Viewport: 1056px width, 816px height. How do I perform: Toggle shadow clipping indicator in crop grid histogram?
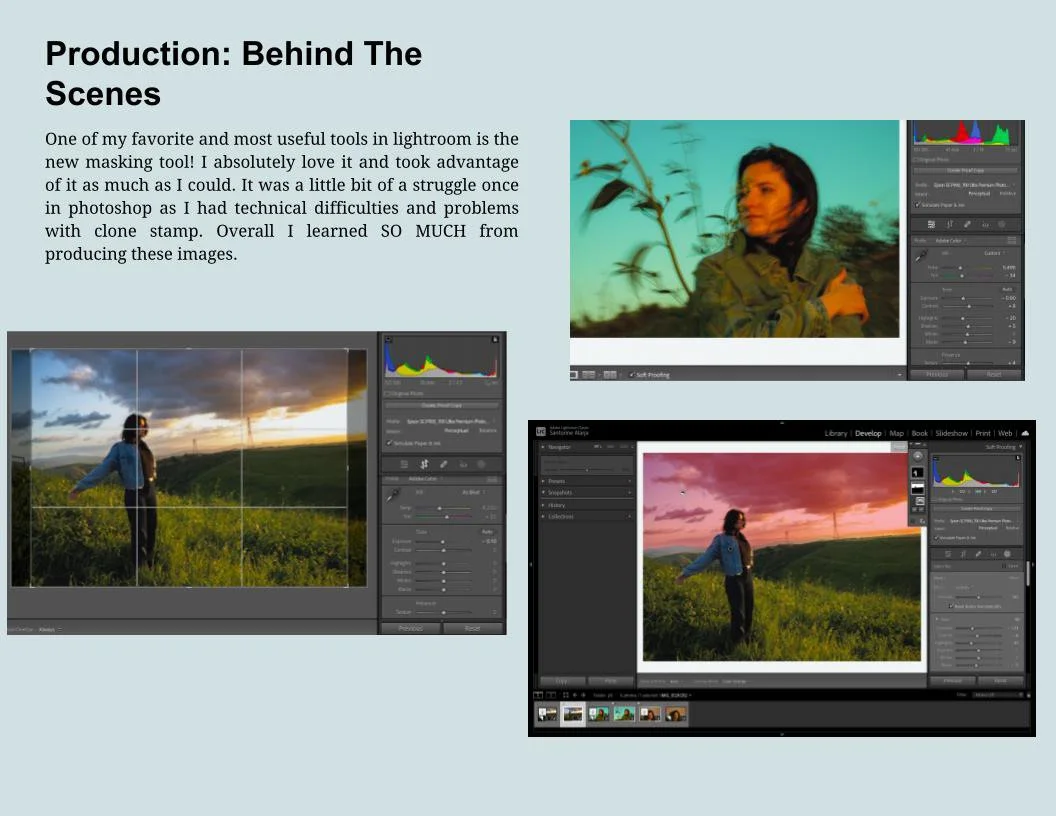(389, 339)
